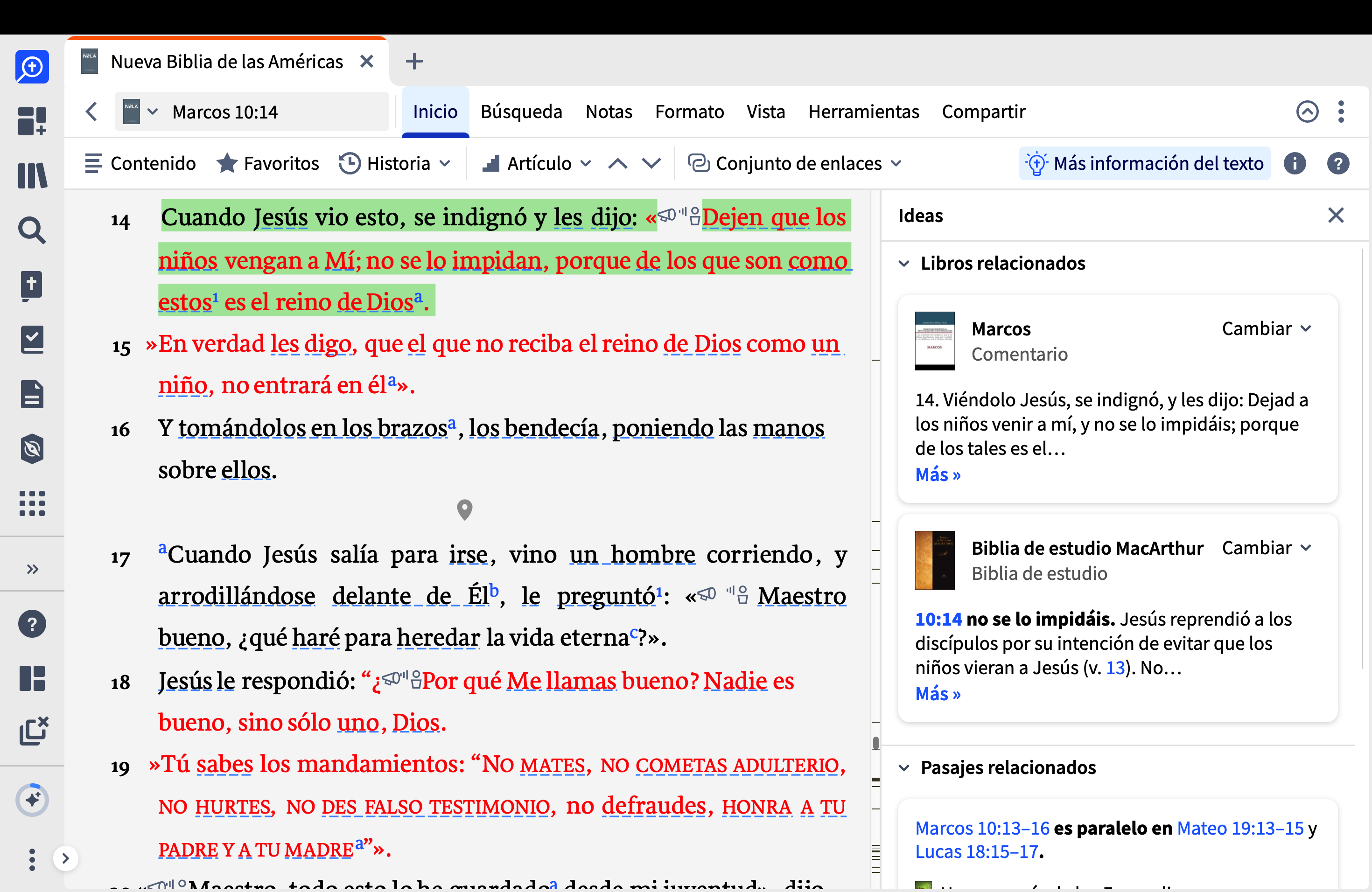This screenshot has width=1372, height=892.
Task: Switch to the Vista tab
Action: point(765,112)
